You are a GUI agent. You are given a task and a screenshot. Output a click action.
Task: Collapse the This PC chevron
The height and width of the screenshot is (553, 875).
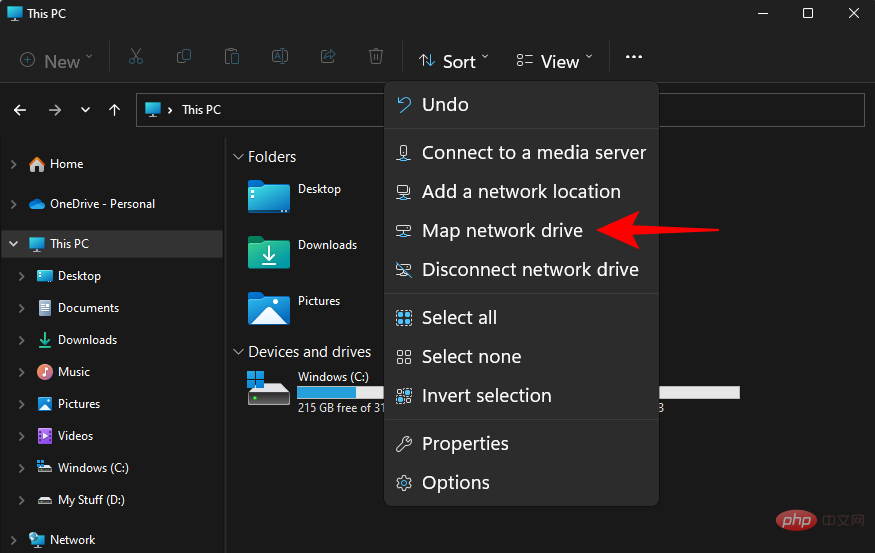tap(14, 244)
